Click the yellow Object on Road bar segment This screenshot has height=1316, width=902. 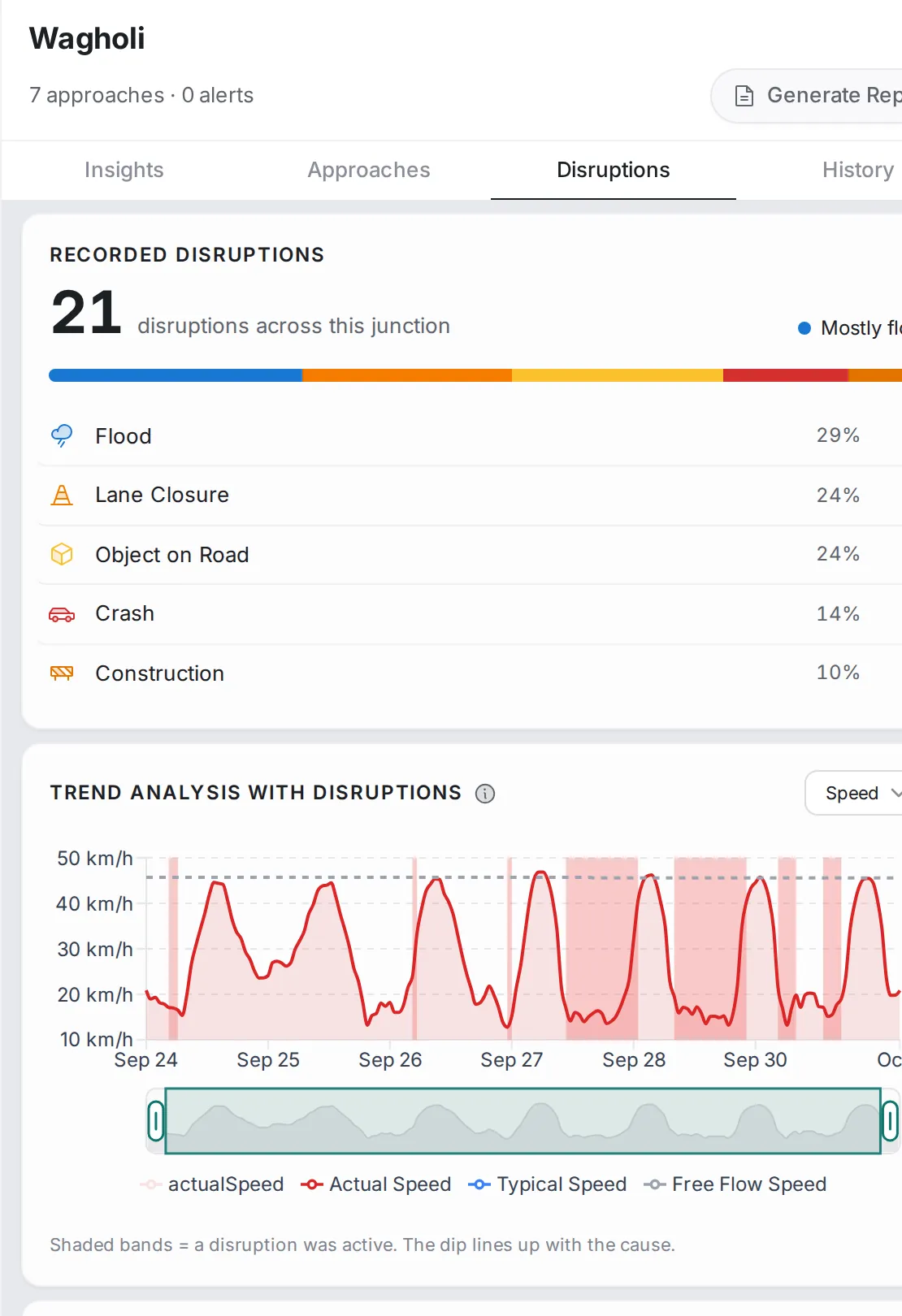point(618,375)
